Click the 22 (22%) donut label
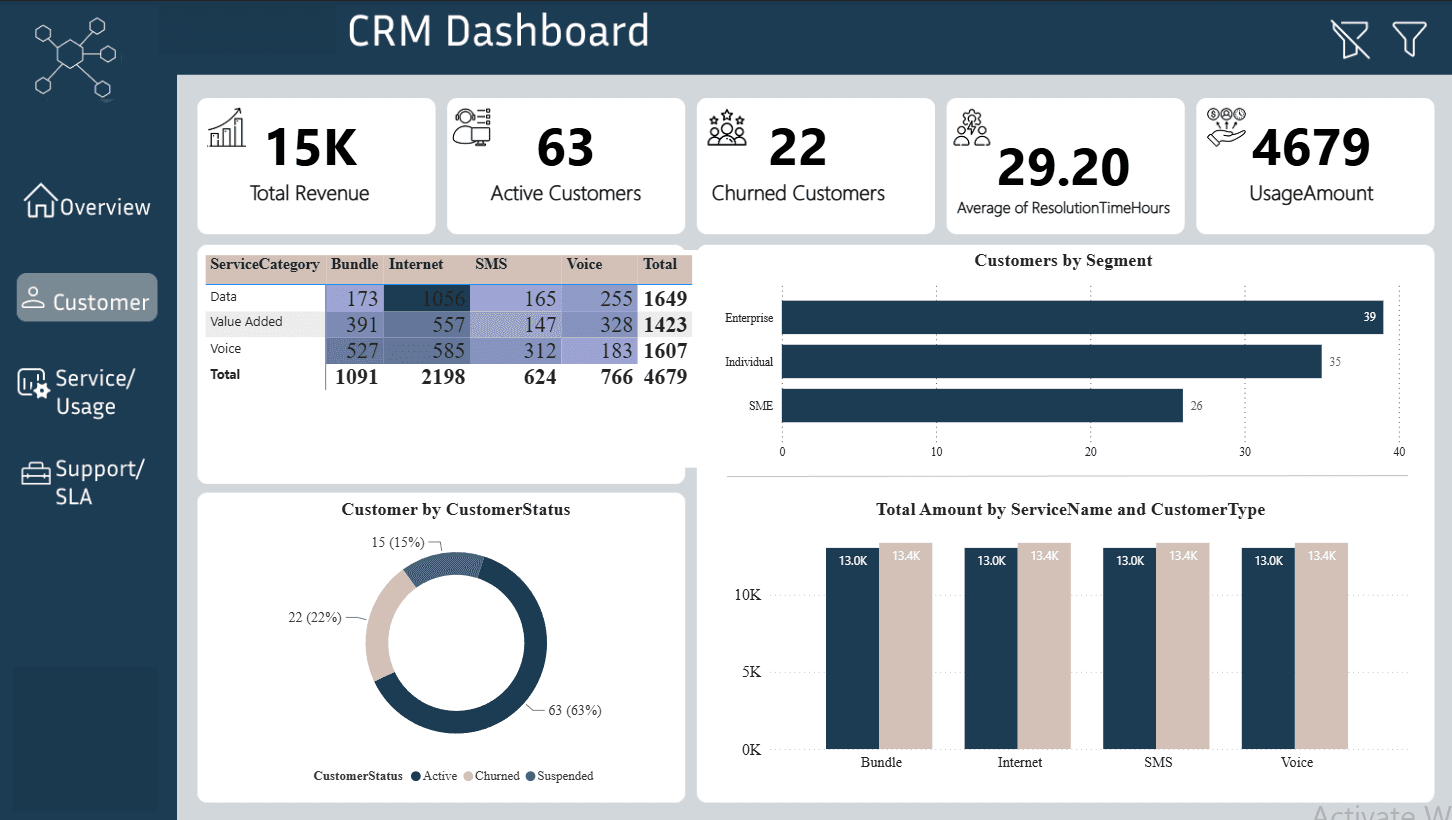 (x=314, y=618)
